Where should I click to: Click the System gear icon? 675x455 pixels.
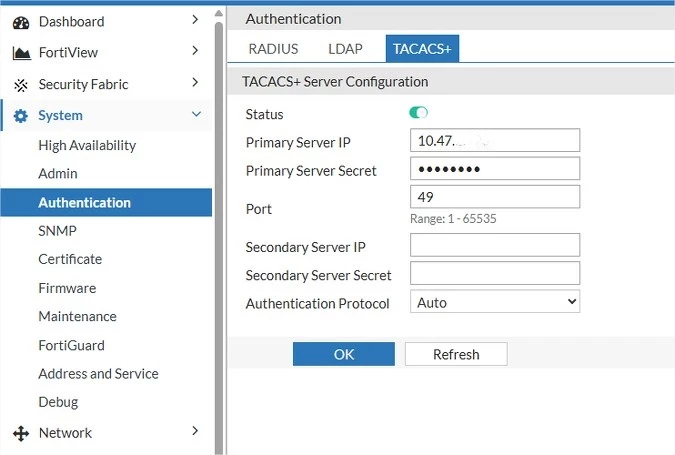pos(21,116)
